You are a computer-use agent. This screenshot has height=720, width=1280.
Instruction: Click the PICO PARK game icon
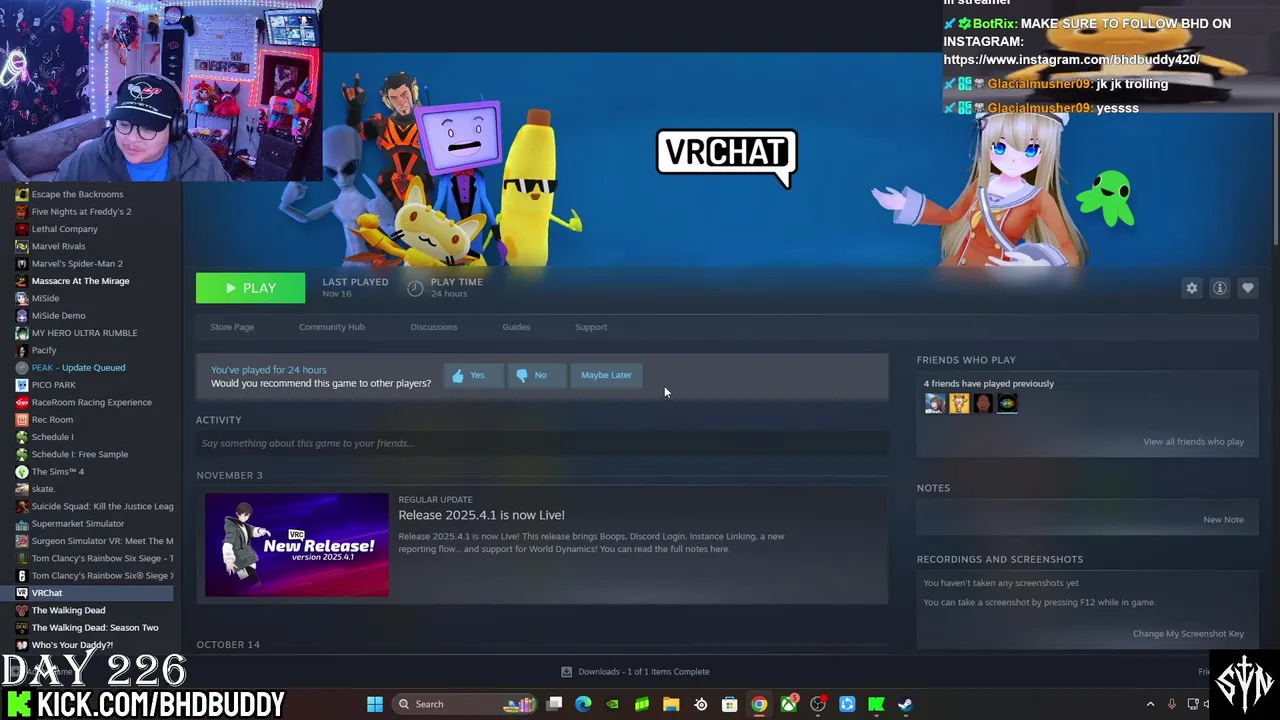(x=22, y=385)
